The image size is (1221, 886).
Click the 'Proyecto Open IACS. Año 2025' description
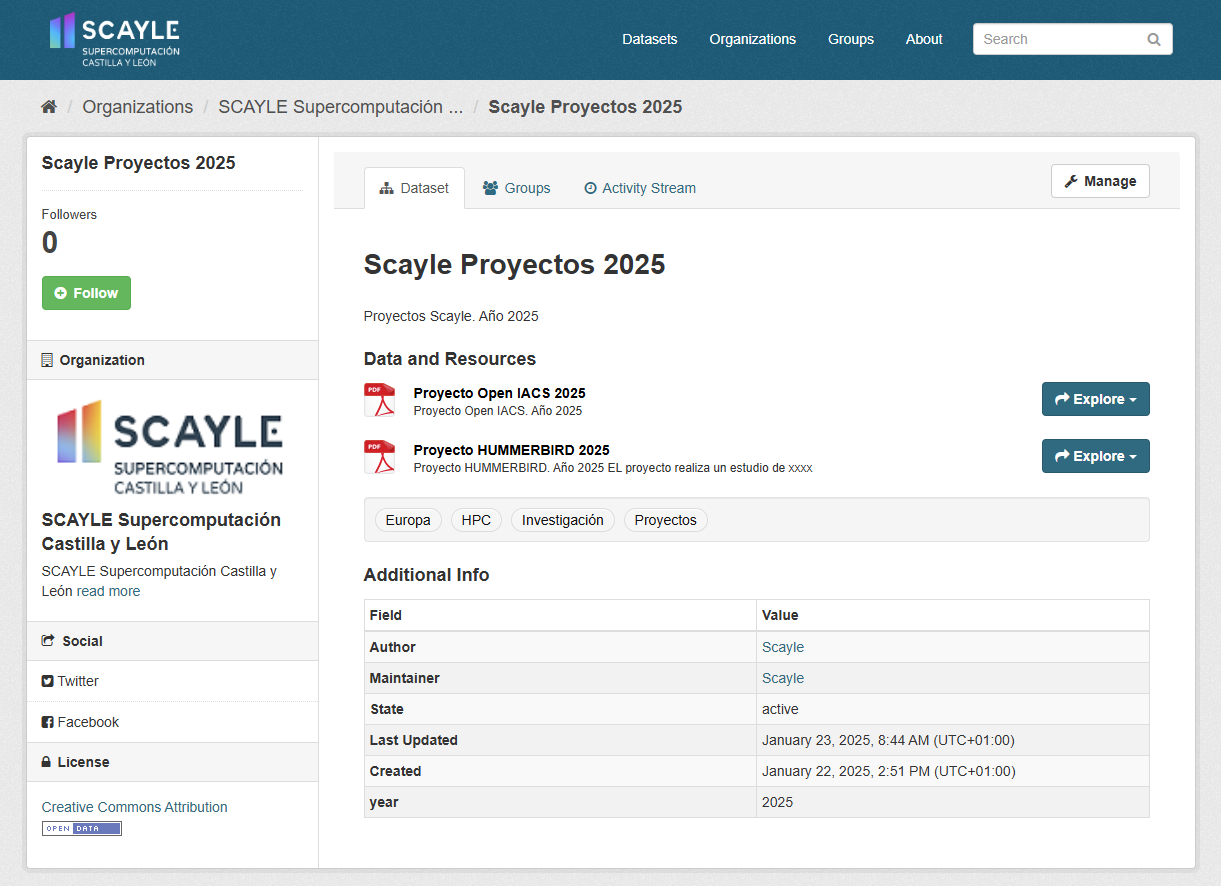click(x=497, y=411)
